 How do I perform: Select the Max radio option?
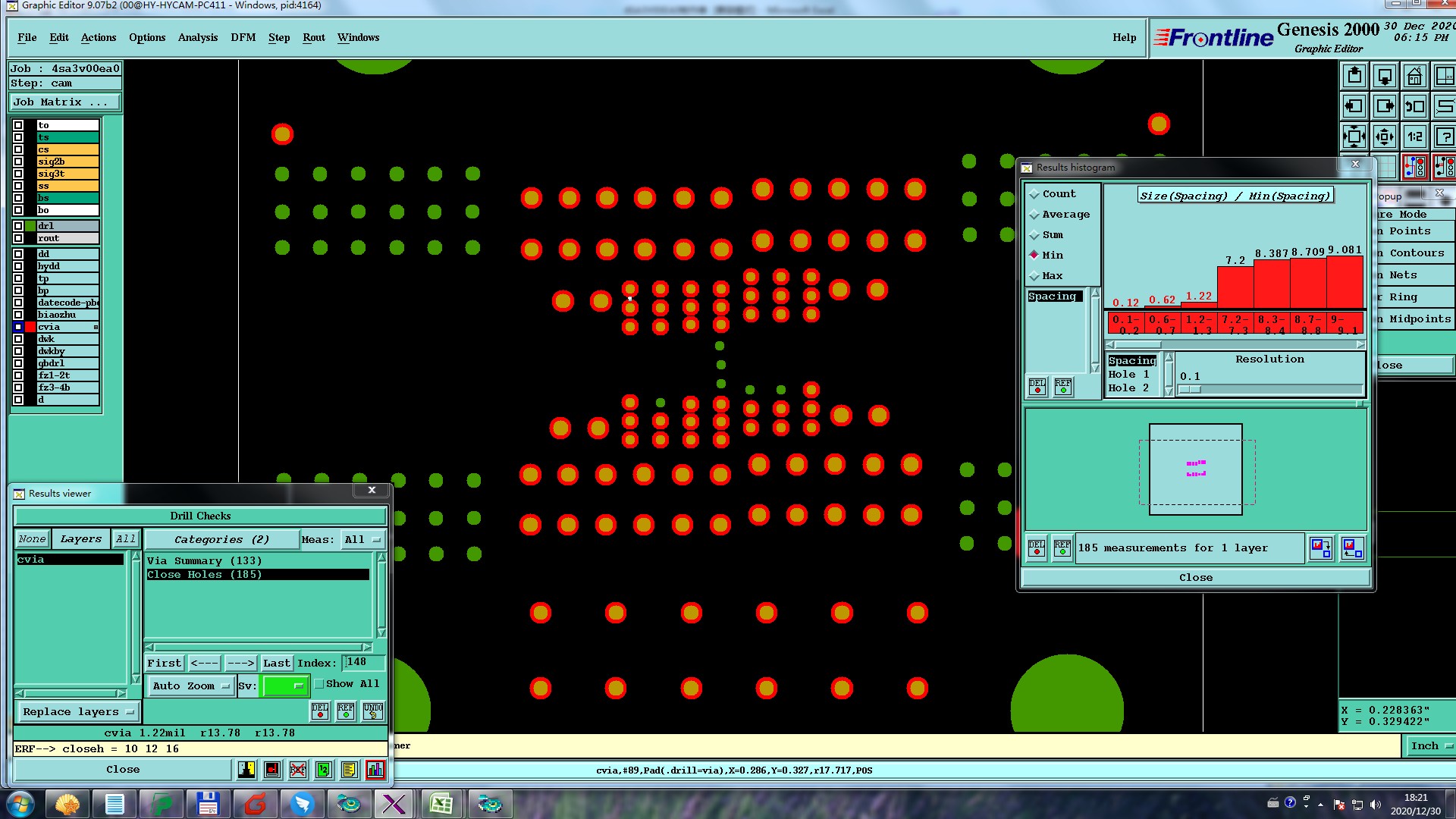1034,276
